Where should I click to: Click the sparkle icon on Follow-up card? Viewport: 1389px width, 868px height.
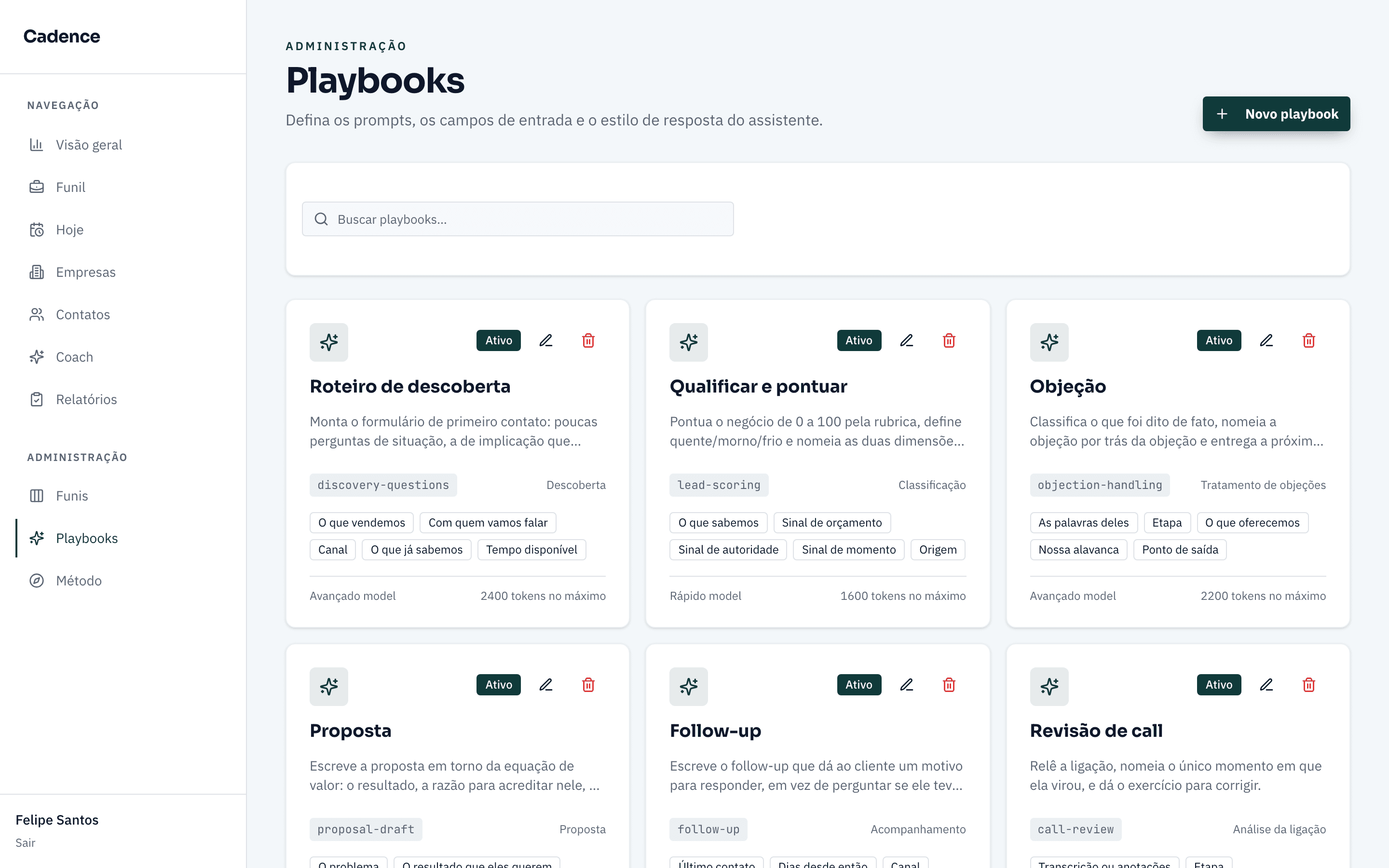tap(689, 687)
